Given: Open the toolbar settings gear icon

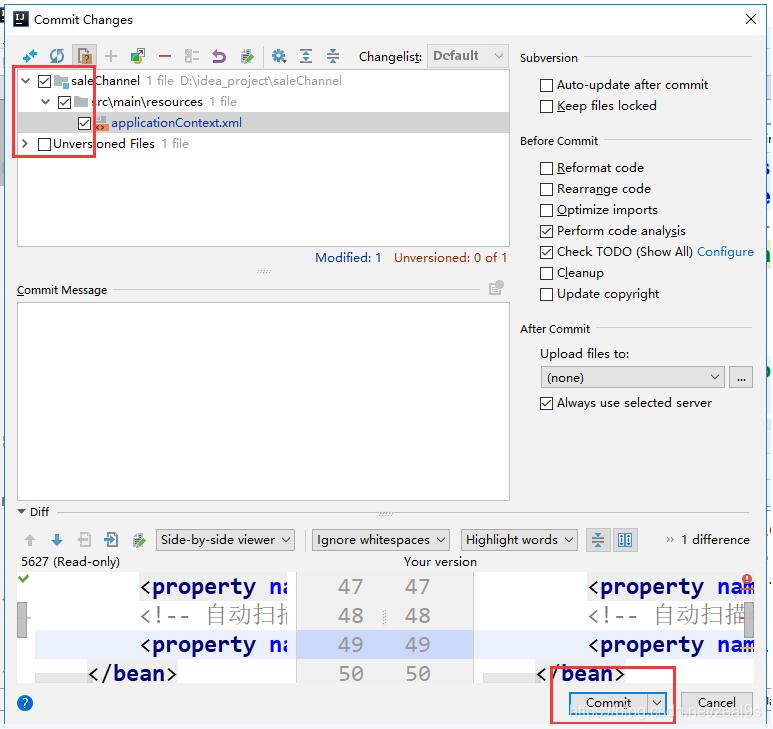Looking at the screenshot, I should pyautogui.click(x=279, y=57).
